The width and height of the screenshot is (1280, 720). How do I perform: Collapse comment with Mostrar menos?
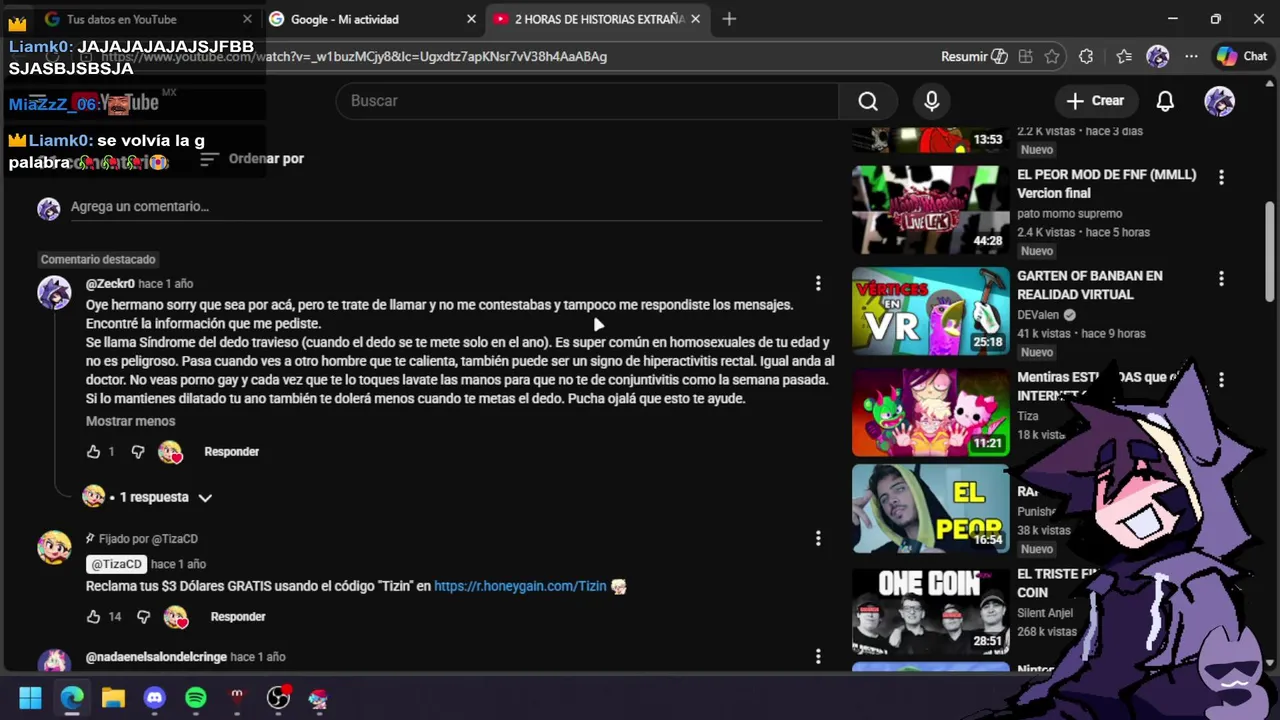tap(130, 422)
